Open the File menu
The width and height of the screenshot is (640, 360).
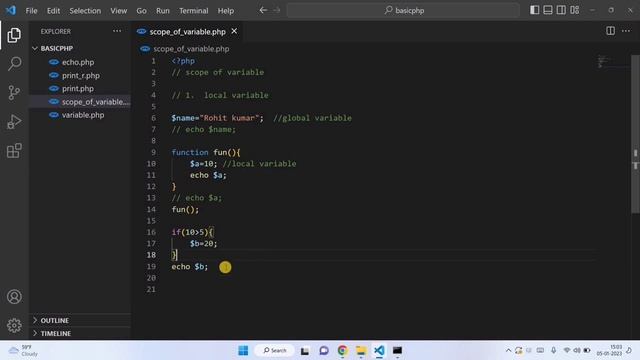[x=31, y=11]
